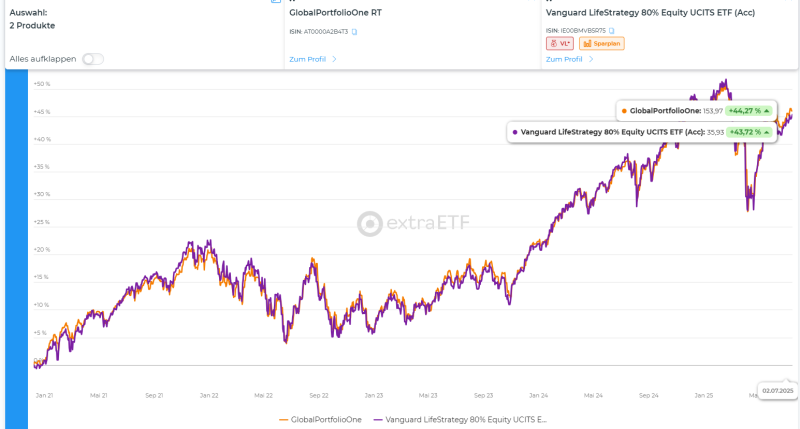
Task: Toggle the 'Alles aufklappen' switch
Action: click(93, 59)
